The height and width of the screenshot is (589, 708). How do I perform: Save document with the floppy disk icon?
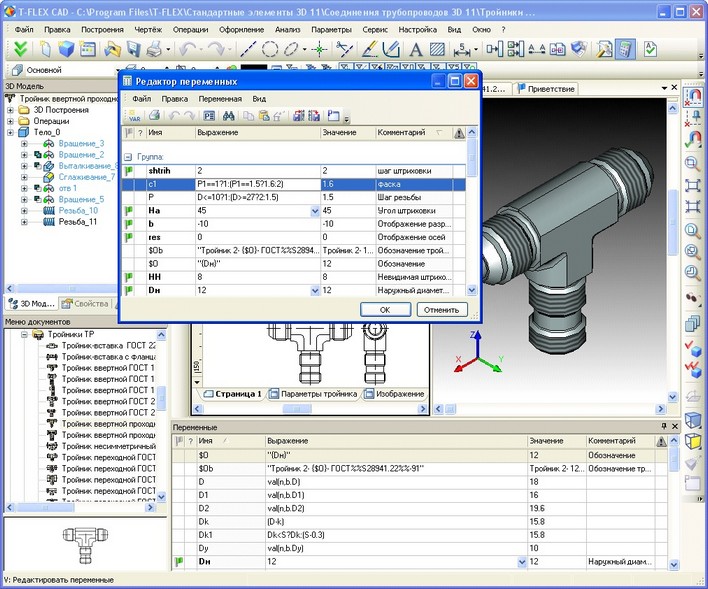click(134, 49)
